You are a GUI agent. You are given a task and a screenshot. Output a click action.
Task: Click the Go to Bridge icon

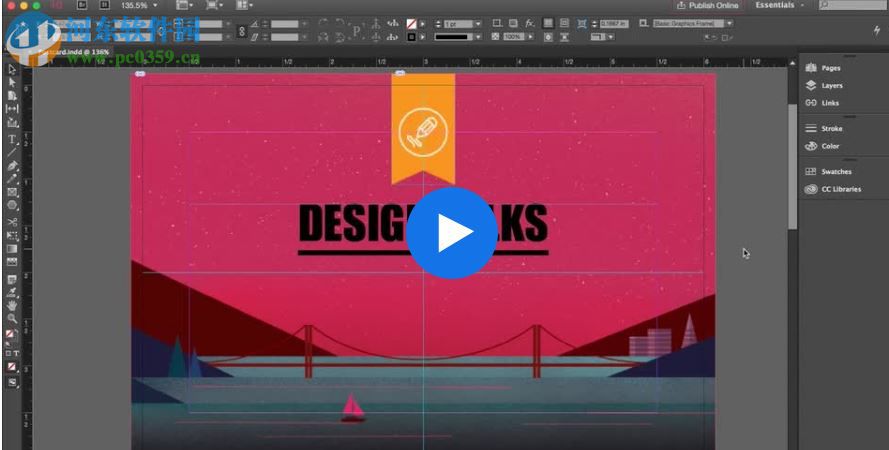coord(82,5)
